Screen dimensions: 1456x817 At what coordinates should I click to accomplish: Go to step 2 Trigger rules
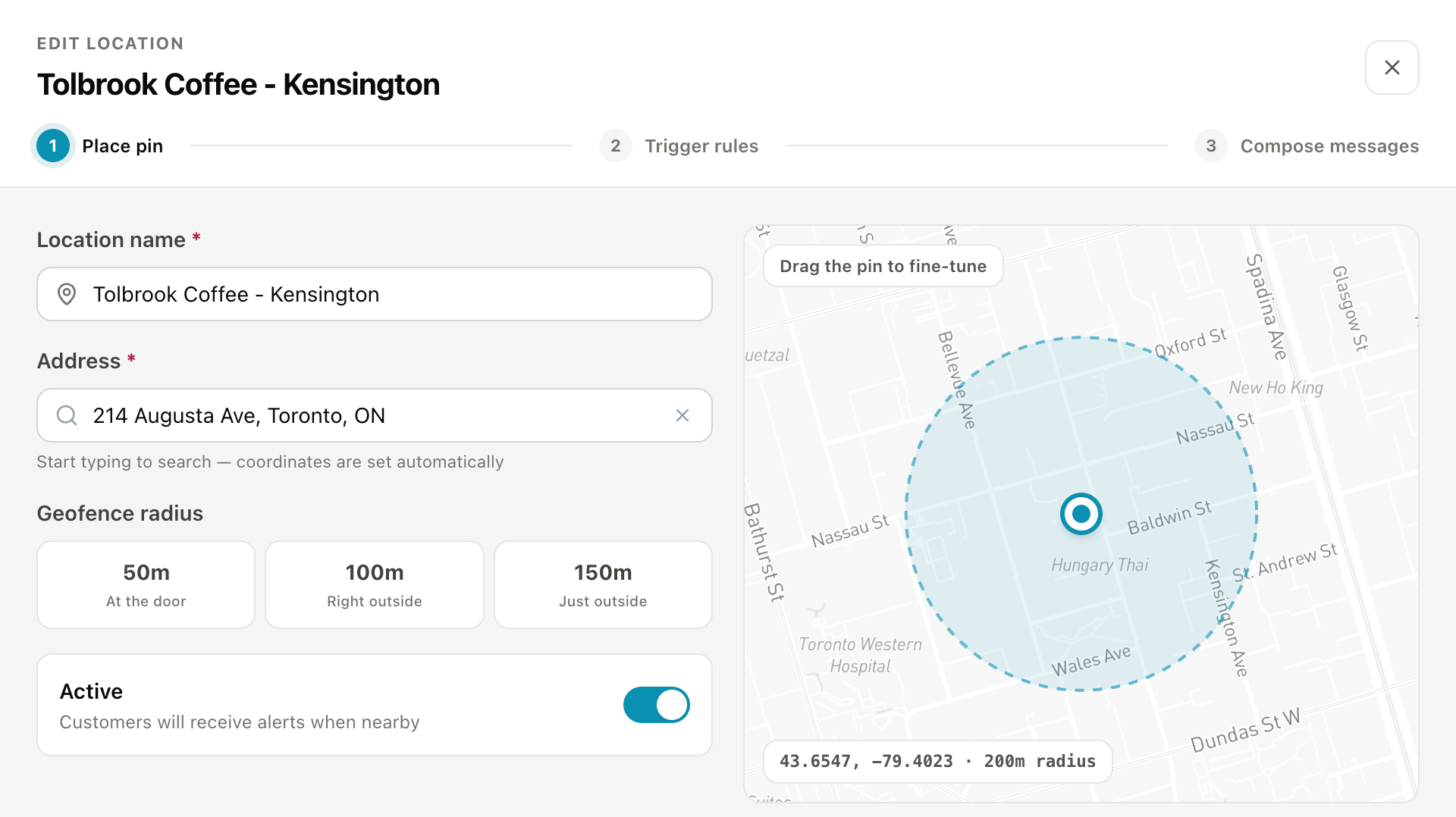(679, 146)
